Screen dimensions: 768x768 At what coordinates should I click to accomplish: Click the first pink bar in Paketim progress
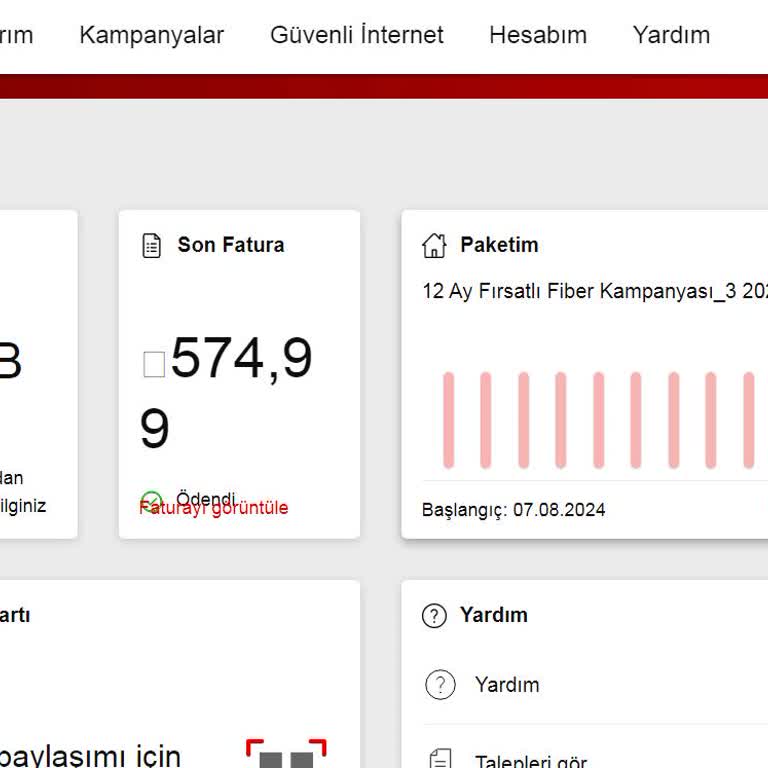pos(448,420)
